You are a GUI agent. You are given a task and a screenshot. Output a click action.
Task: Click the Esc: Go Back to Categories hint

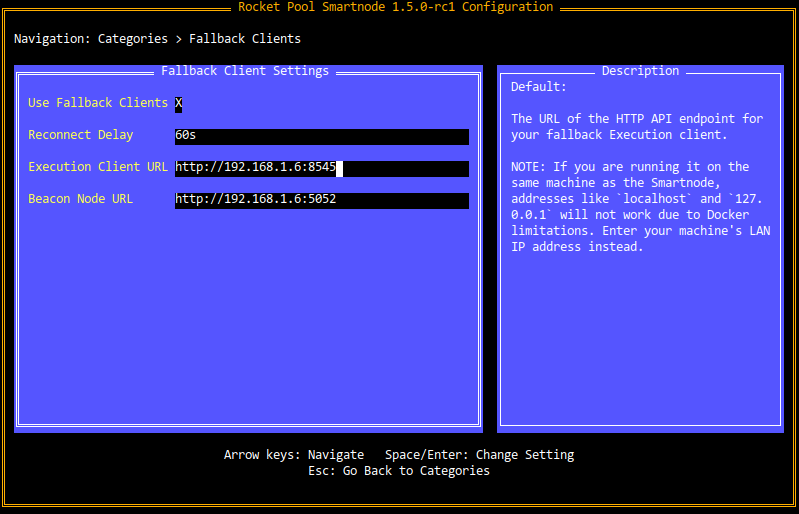[x=398, y=471]
